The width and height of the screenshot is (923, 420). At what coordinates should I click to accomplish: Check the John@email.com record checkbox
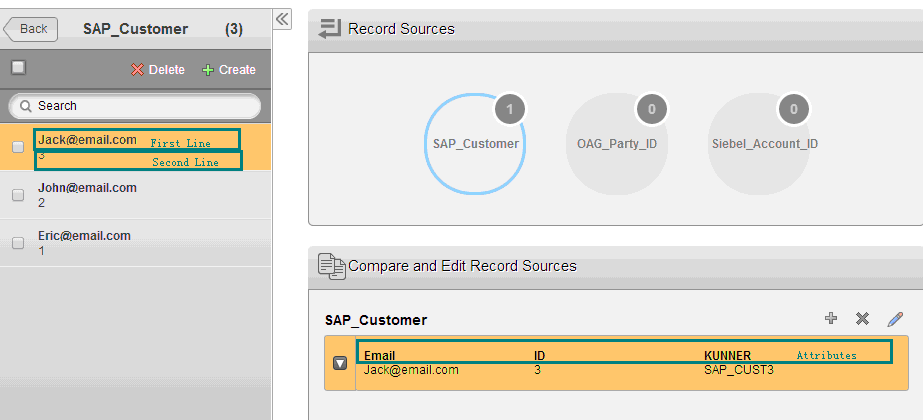tap(18, 196)
